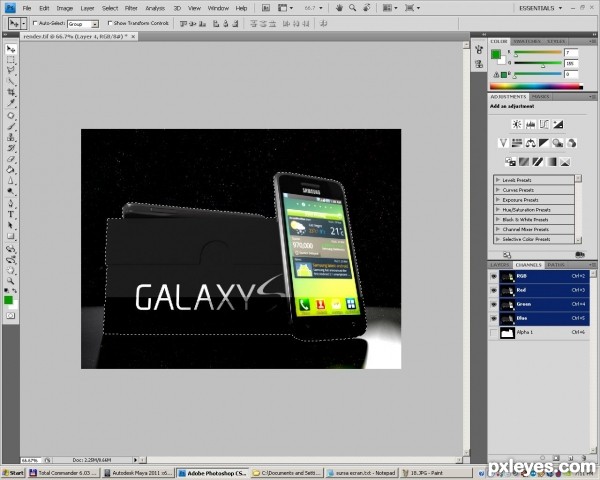Viewport: 600px width, 480px height.
Task: Expand the Levels Presets list
Action: [x=498, y=180]
